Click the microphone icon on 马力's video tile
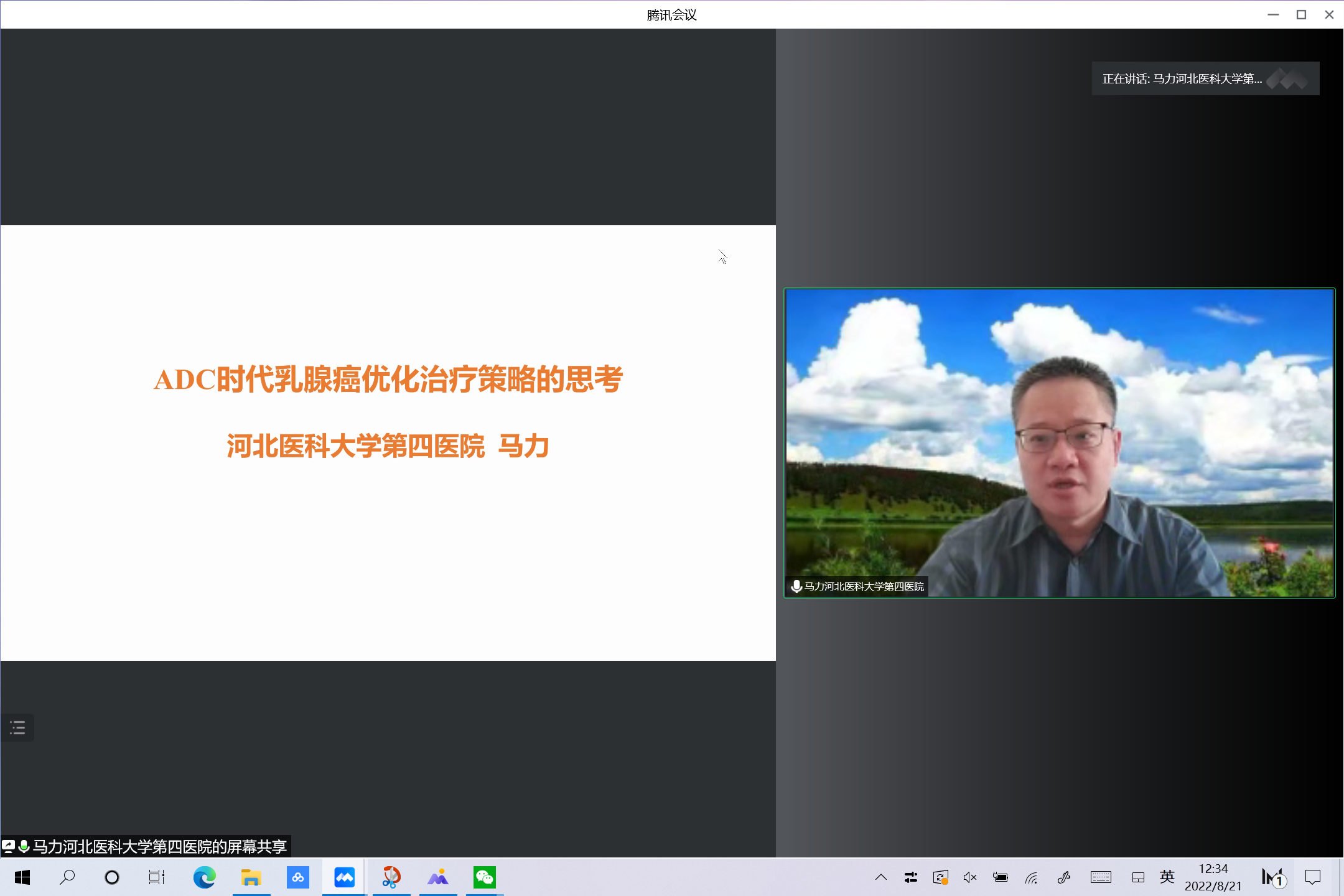The width and height of the screenshot is (1344, 896). (x=796, y=586)
